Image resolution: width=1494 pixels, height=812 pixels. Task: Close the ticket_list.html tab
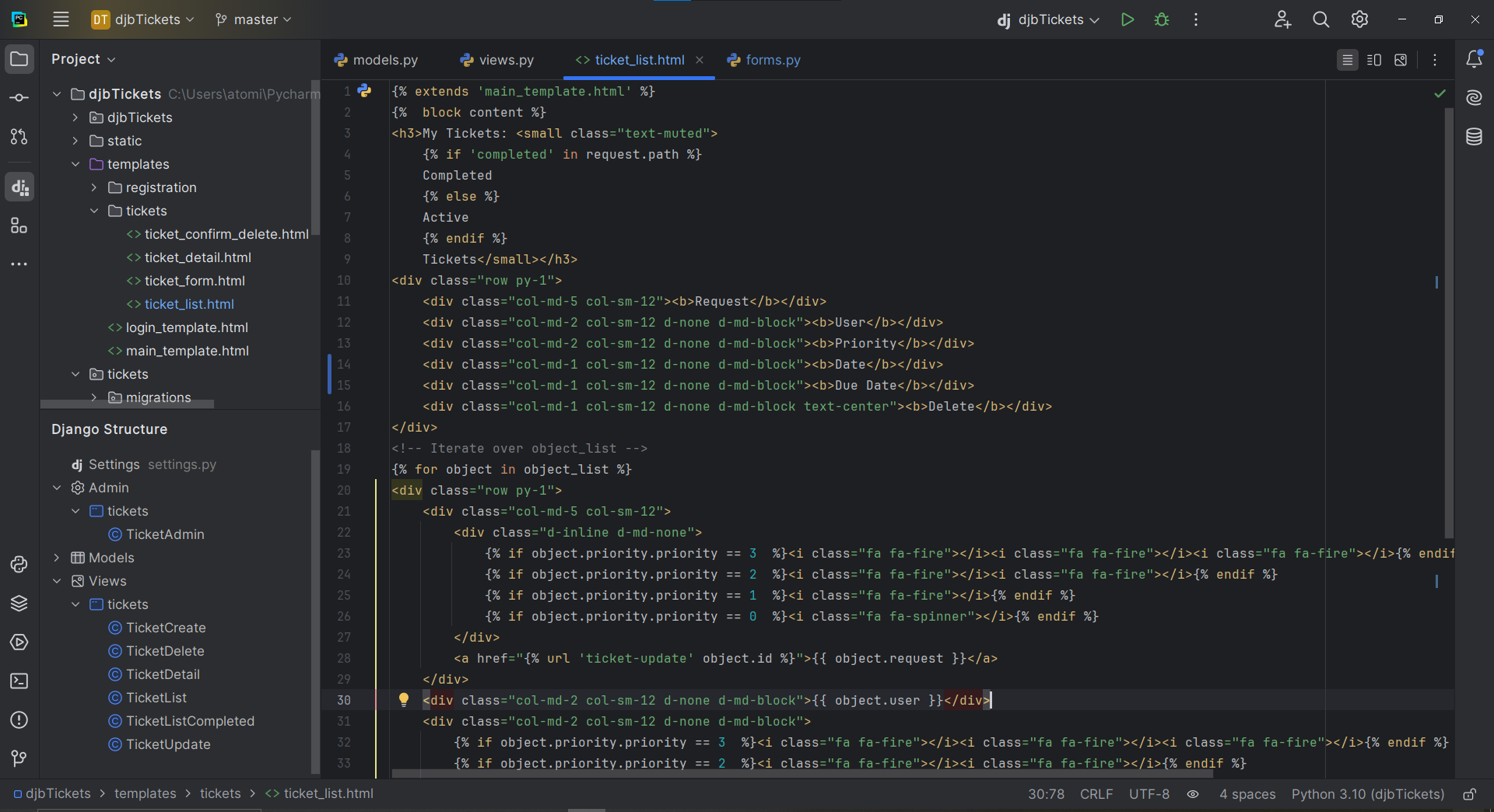(700, 60)
